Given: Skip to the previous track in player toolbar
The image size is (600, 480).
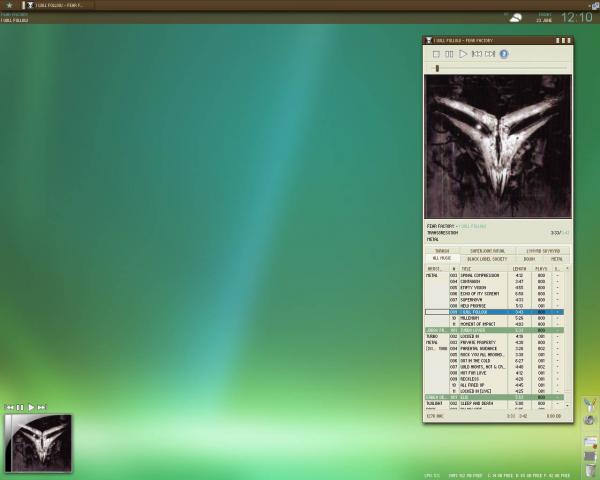Looking at the screenshot, I should click(476, 54).
